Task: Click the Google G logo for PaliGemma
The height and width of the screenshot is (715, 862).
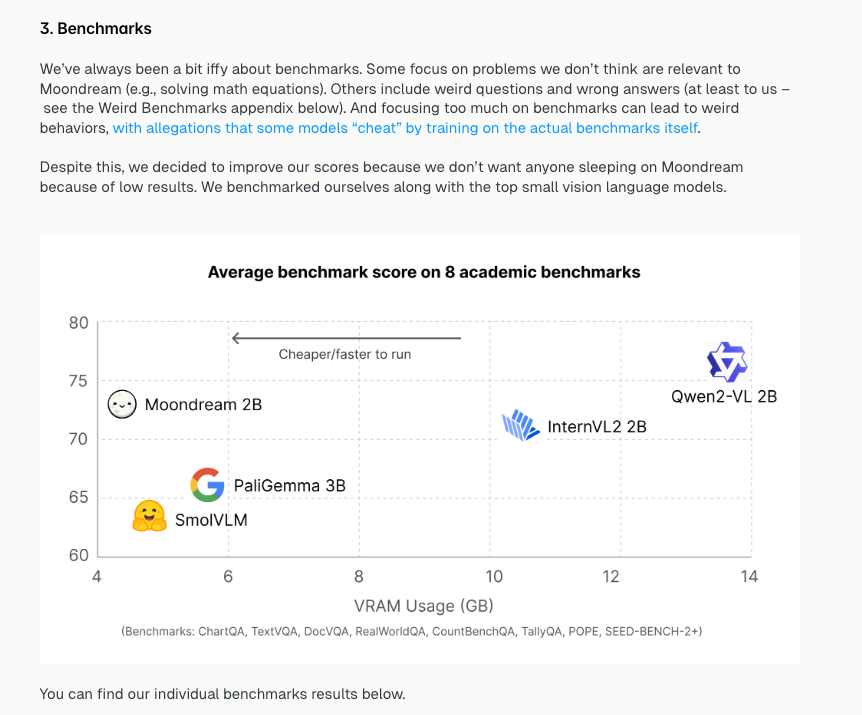Action: click(207, 485)
